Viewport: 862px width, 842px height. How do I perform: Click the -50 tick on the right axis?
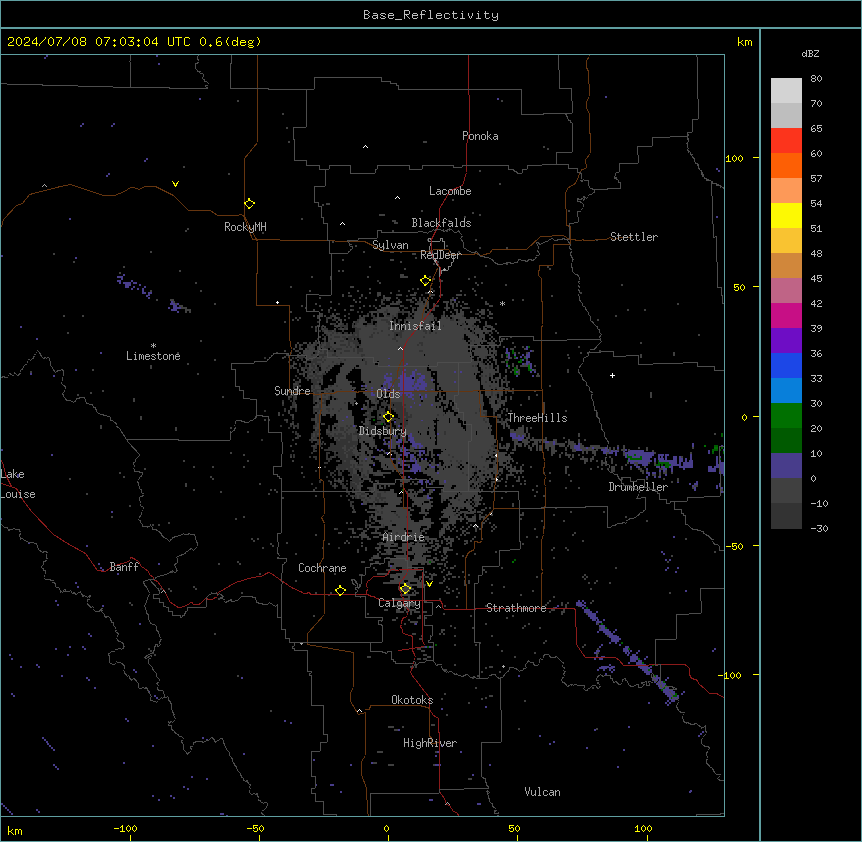click(x=734, y=546)
